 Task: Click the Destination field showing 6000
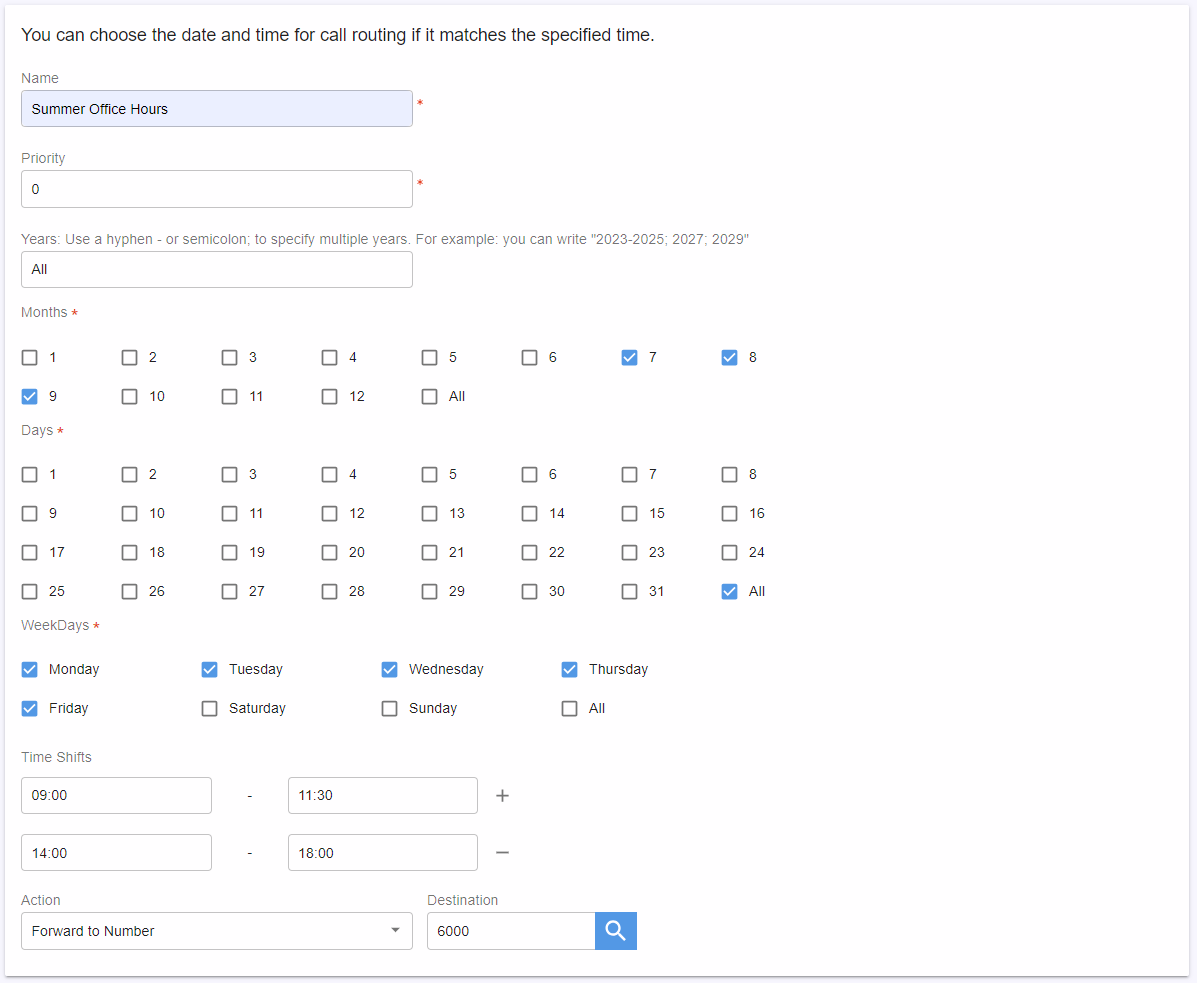click(x=511, y=930)
